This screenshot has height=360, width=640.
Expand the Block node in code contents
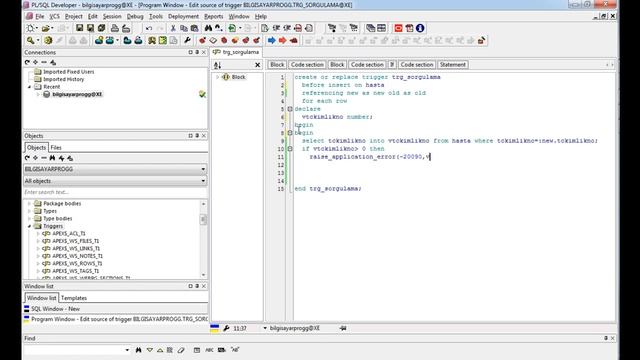point(218,77)
